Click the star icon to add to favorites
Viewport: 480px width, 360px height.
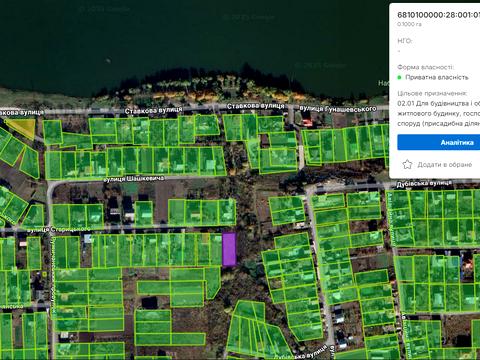coord(407,164)
